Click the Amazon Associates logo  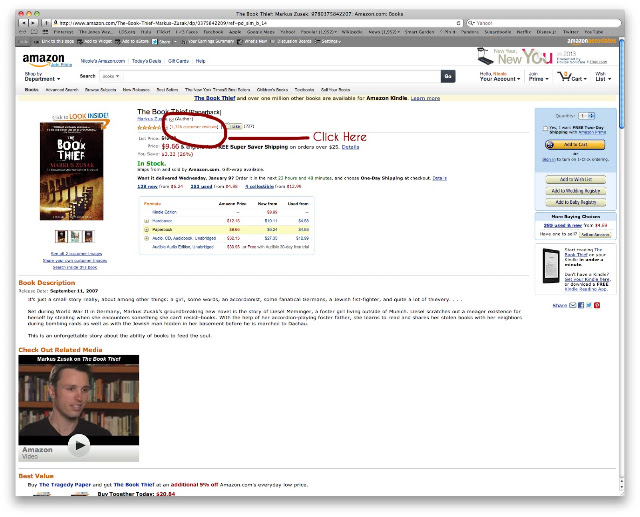click(591, 41)
